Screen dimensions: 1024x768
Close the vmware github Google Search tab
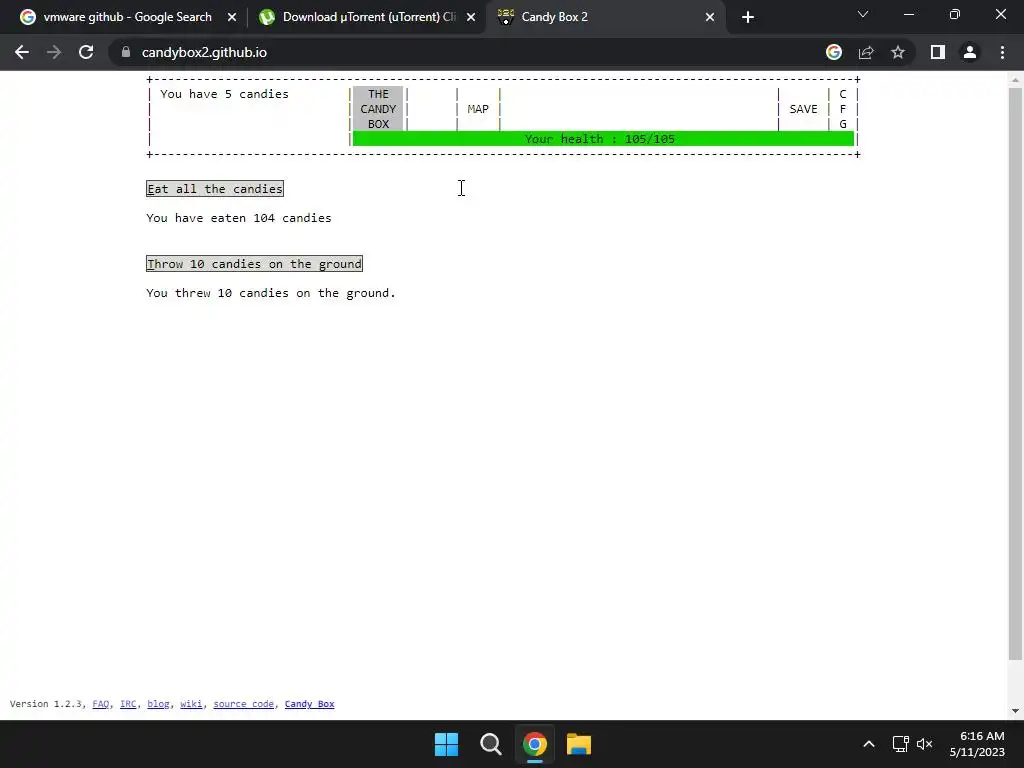point(232,17)
